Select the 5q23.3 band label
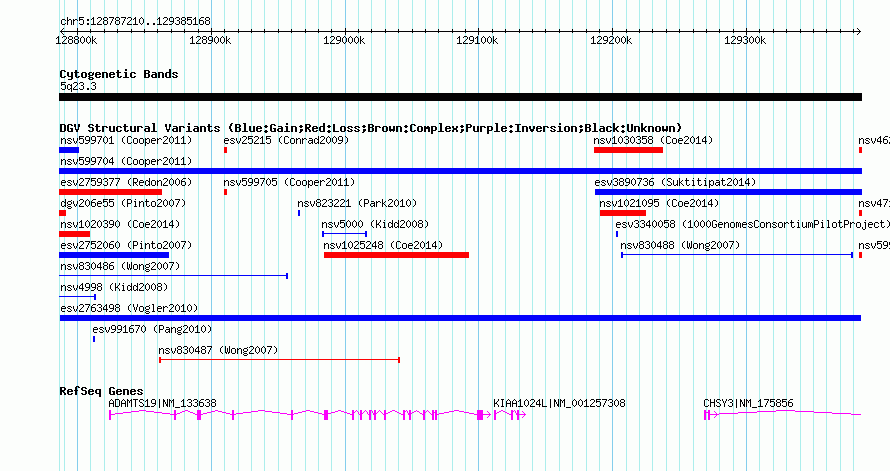The height and width of the screenshot is (471, 890). pyautogui.click(x=78, y=86)
